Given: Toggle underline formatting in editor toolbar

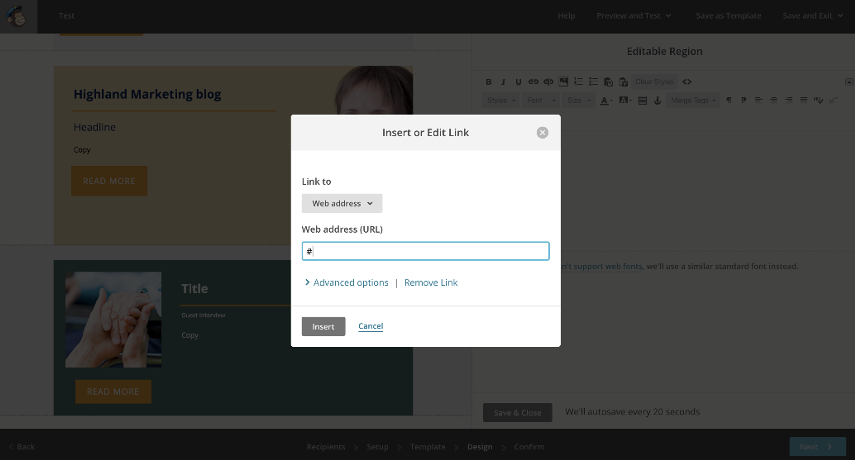Looking at the screenshot, I should (x=518, y=82).
